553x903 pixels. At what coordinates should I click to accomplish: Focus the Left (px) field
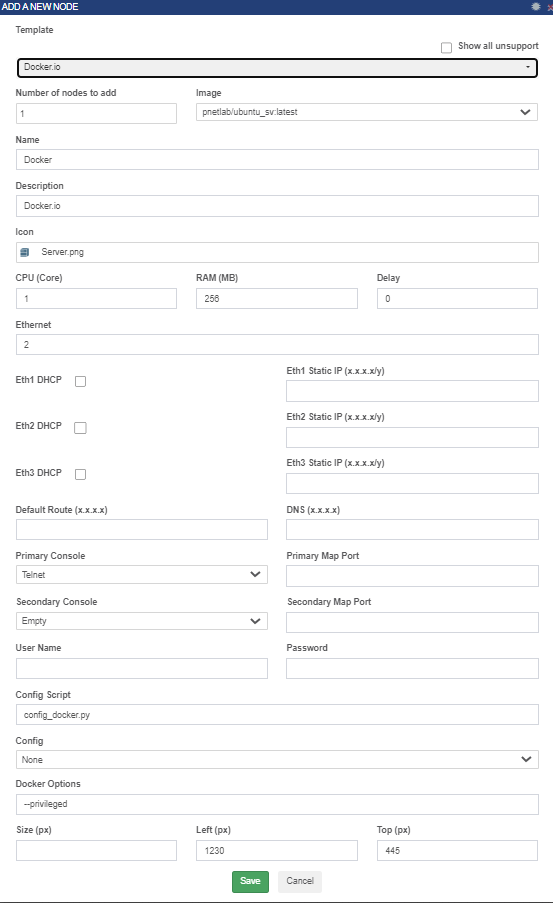click(276, 850)
